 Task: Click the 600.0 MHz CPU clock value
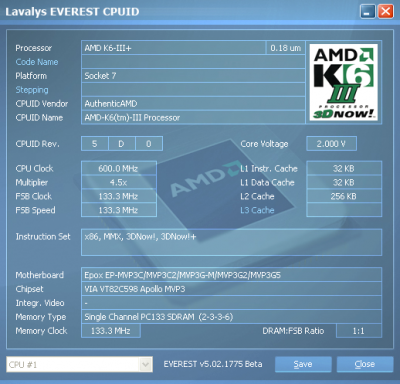119,169
